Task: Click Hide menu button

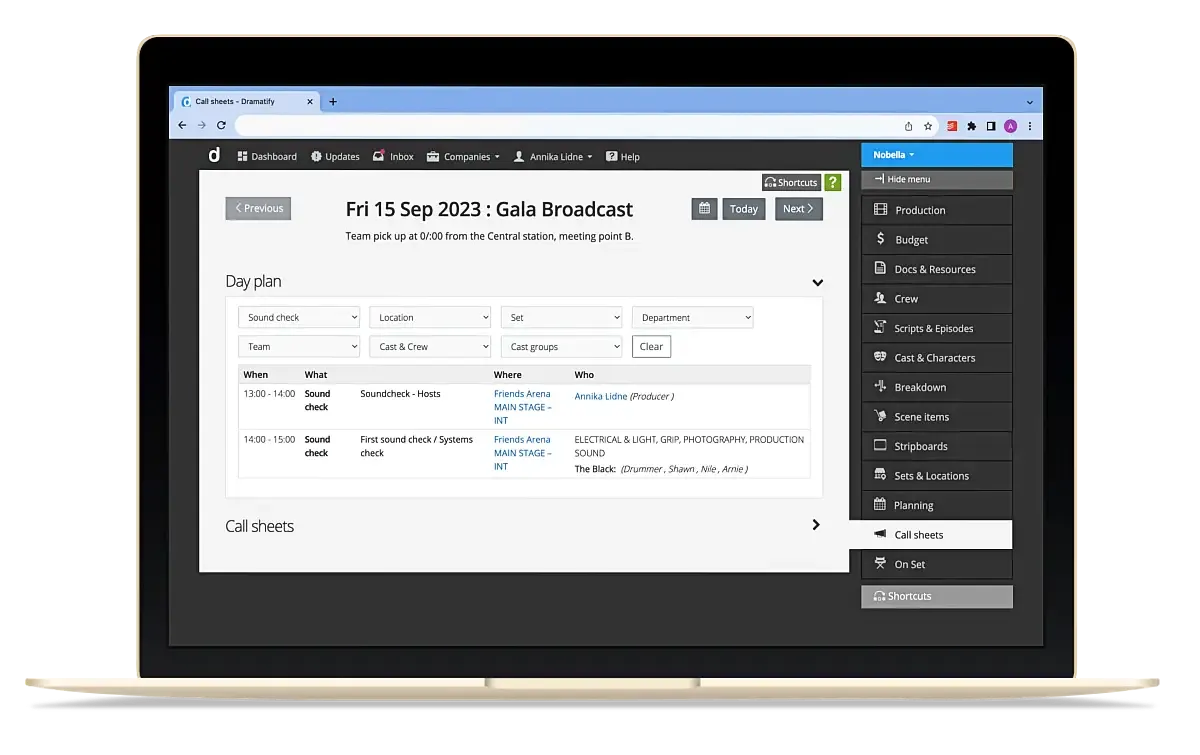Action: click(x=936, y=180)
